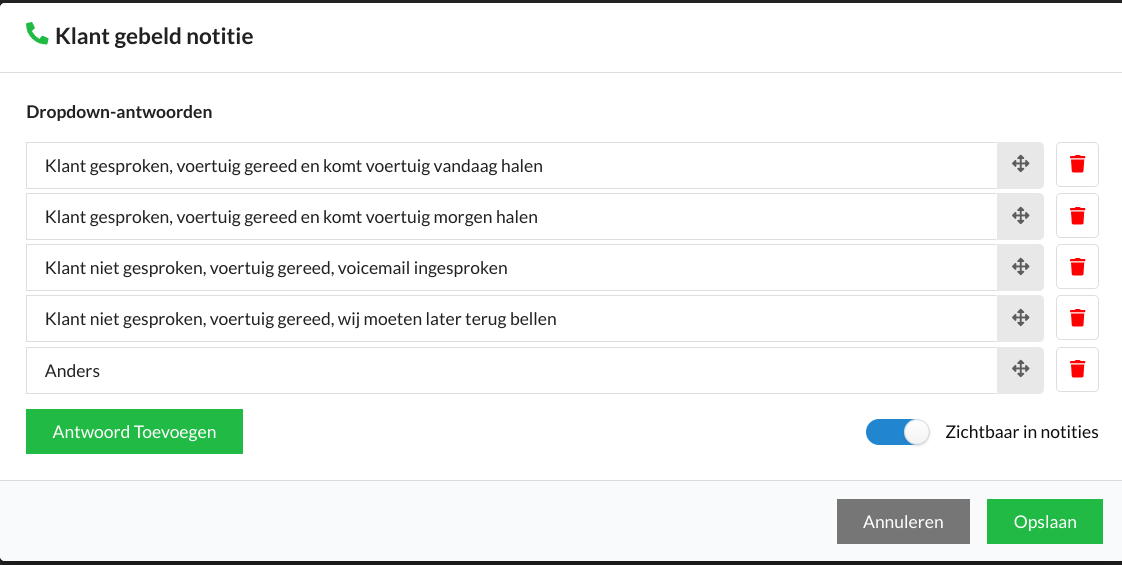Click the green phone icon in header
1122x565 pixels.
click(x=36, y=34)
